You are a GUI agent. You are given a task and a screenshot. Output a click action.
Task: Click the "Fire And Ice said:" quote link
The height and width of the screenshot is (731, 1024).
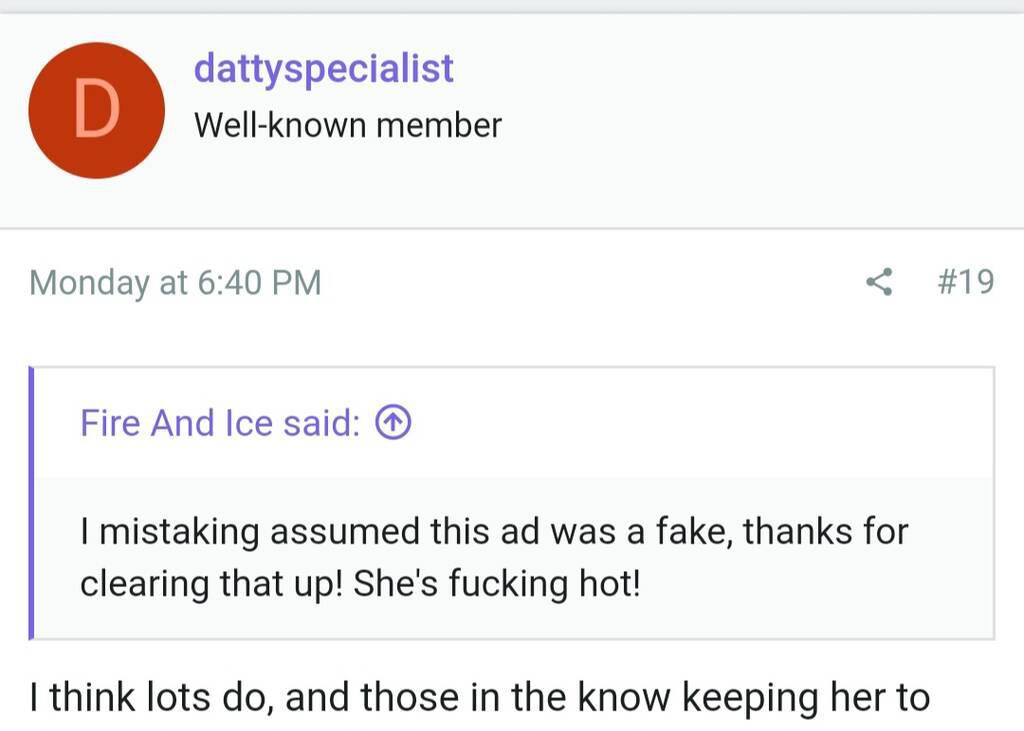(219, 424)
